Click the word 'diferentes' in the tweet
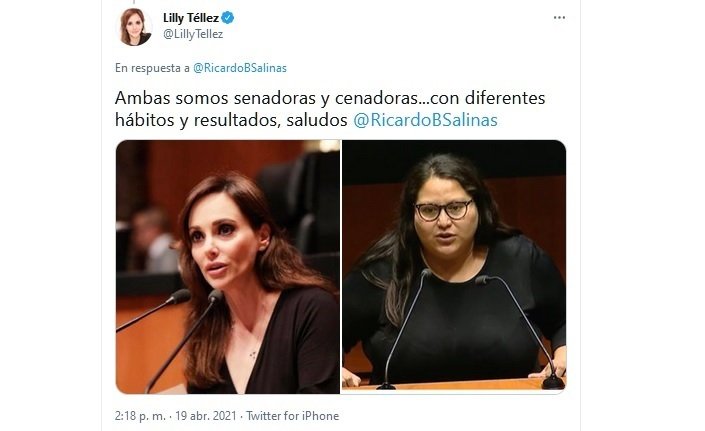 505,98
